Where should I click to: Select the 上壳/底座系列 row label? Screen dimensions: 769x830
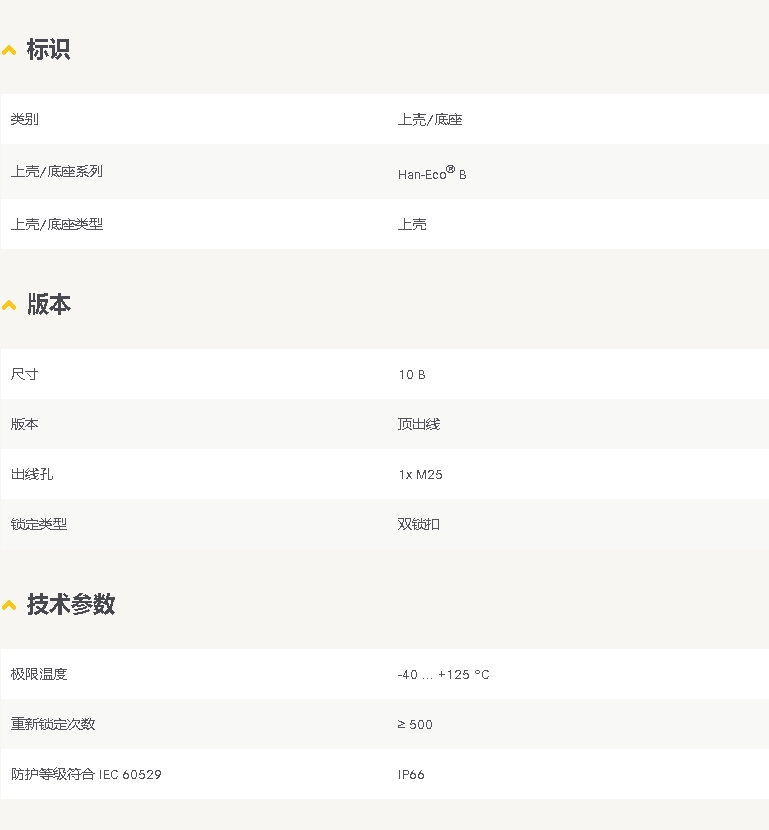click(x=57, y=172)
